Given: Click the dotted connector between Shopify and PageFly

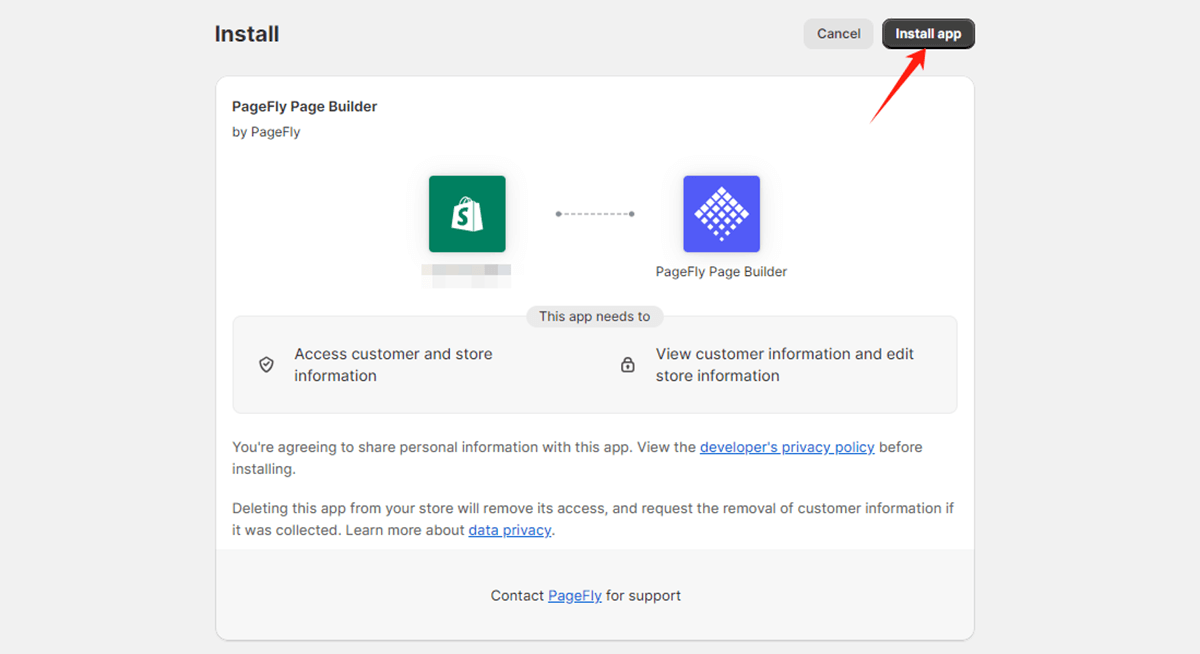Looking at the screenshot, I should pyautogui.click(x=594, y=213).
